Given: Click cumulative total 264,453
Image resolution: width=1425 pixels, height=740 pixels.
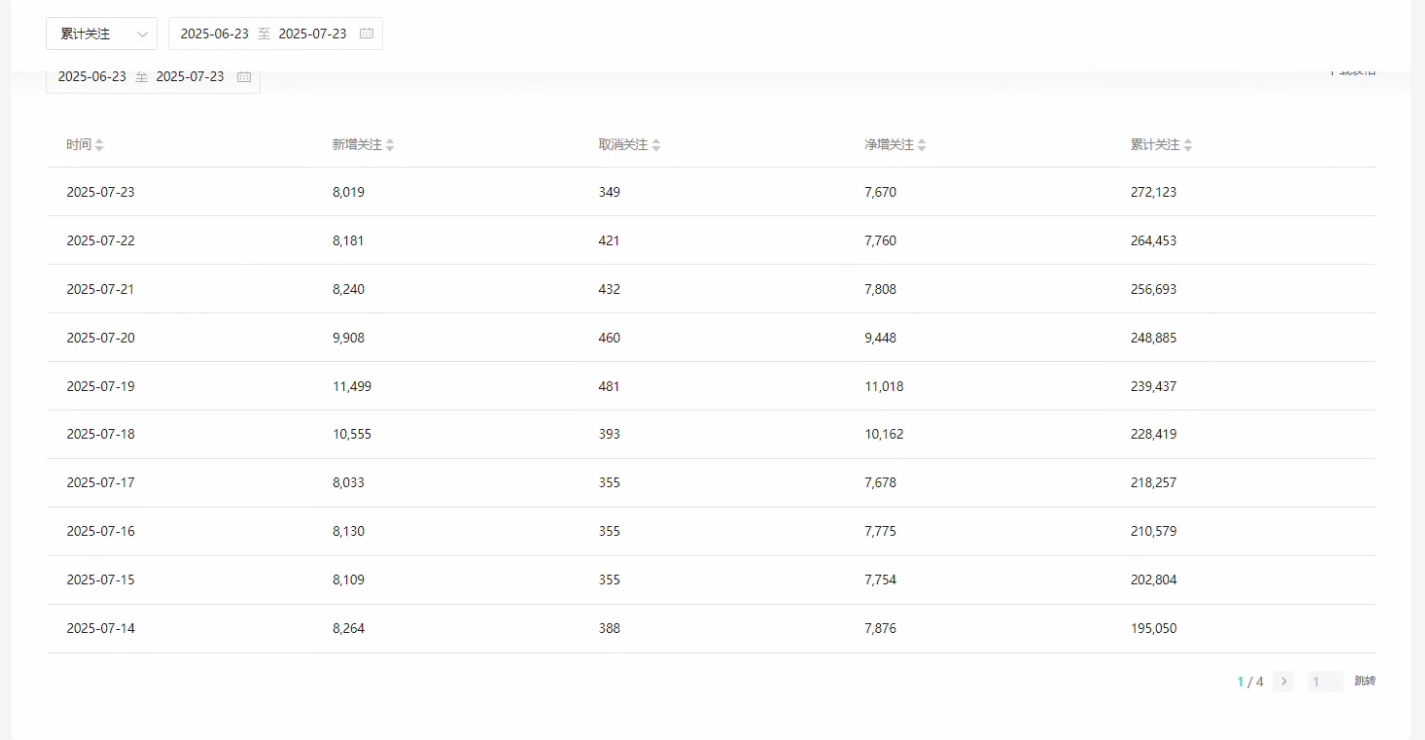Looking at the screenshot, I should click(x=1153, y=241).
